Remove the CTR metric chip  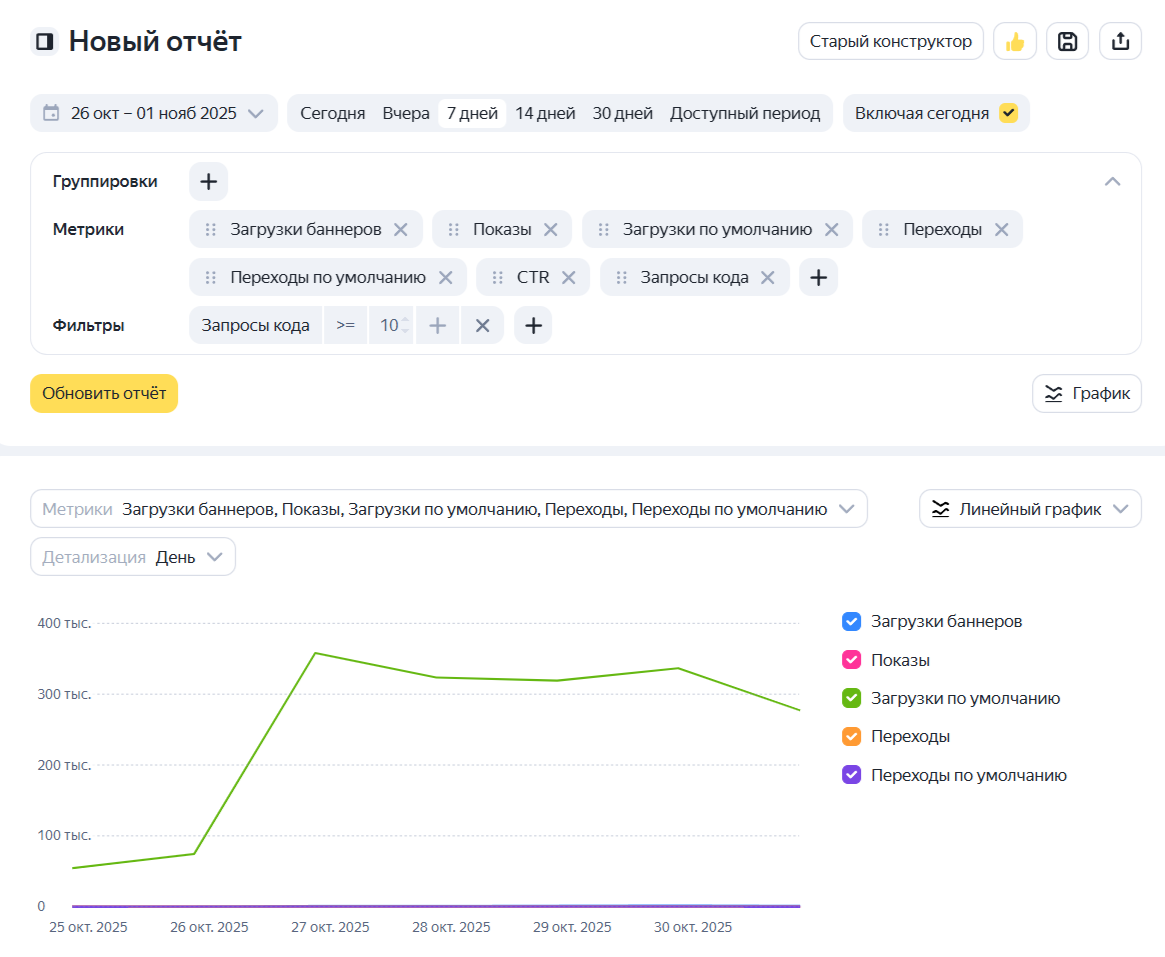click(568, 278)
